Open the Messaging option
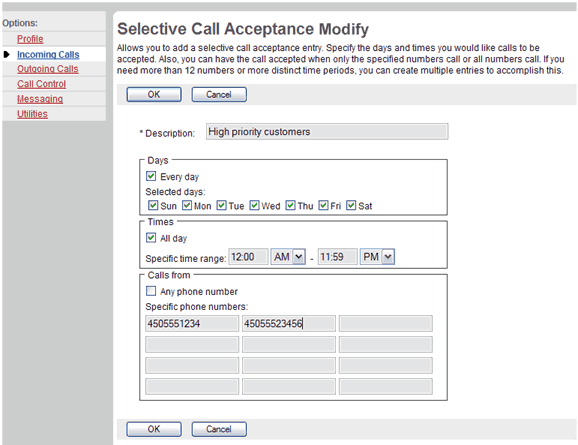 coord(40,99)
